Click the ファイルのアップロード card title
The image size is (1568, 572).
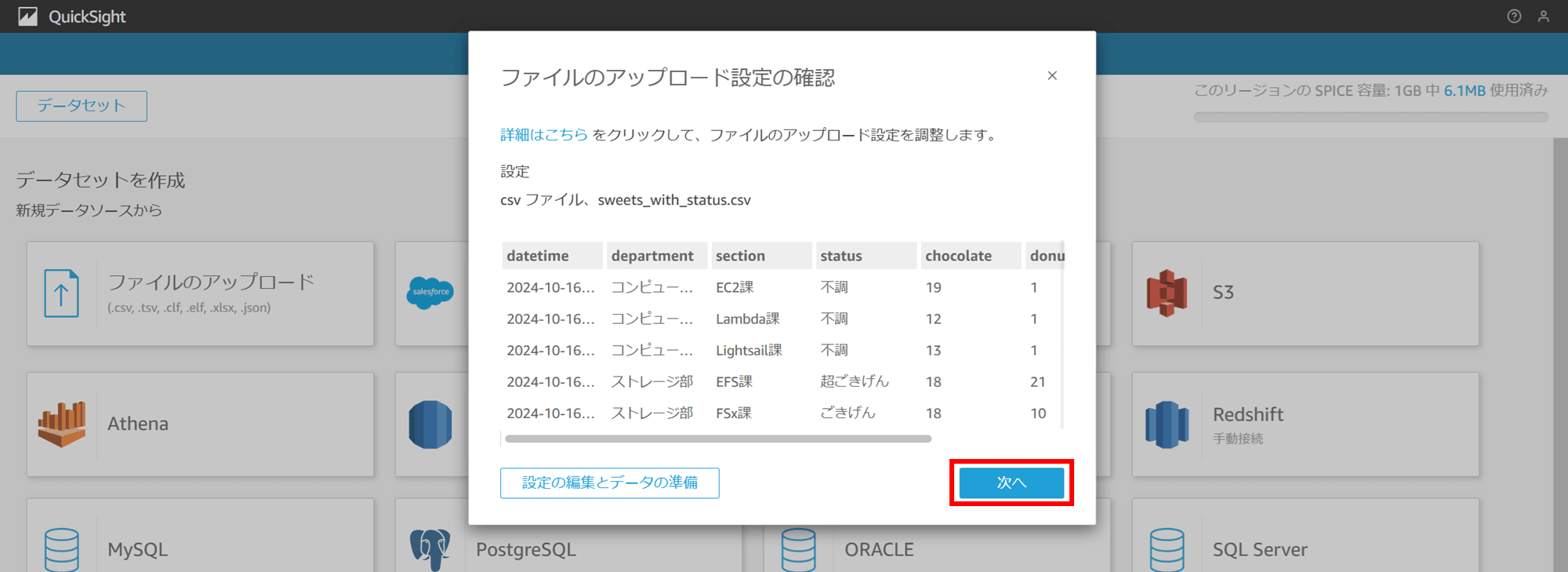pyautogui.click(x=211, y=282)
